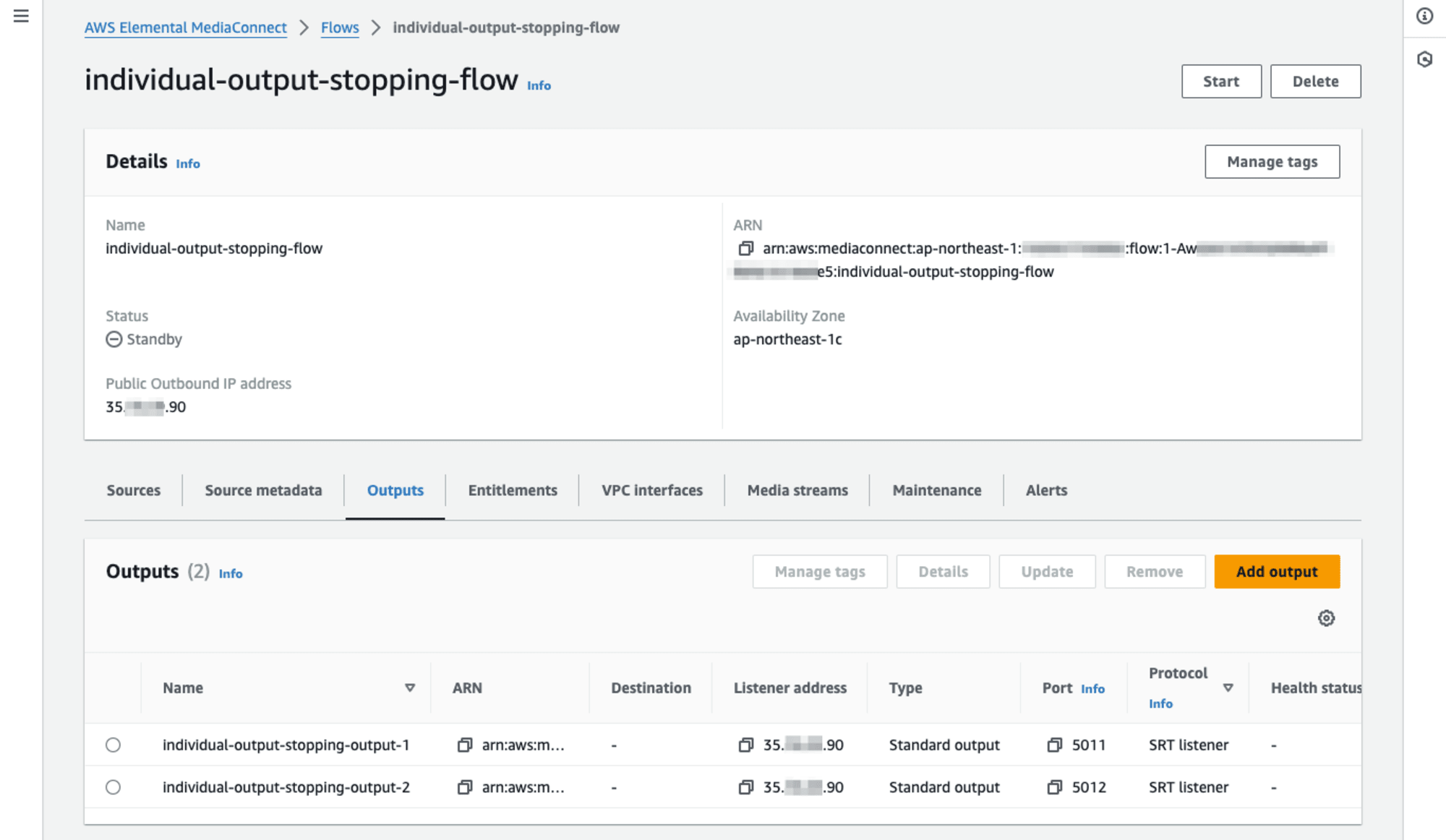Click Standard output in output-2 row
Screen dimensions: 1446x840
tap(944, 787)
